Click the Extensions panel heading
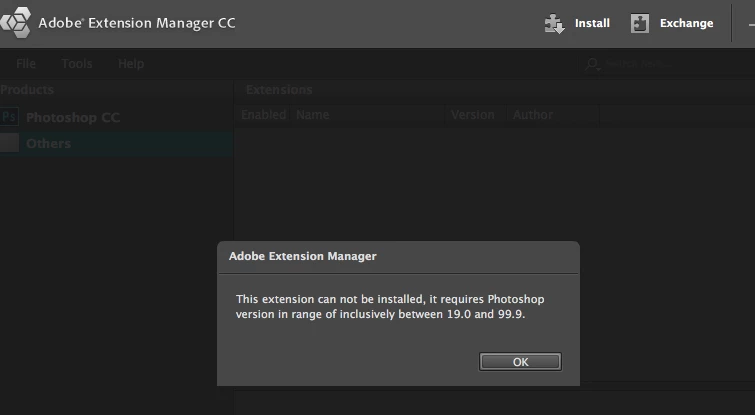This screenshot has height=415, width=755. [x=279, y=90]
